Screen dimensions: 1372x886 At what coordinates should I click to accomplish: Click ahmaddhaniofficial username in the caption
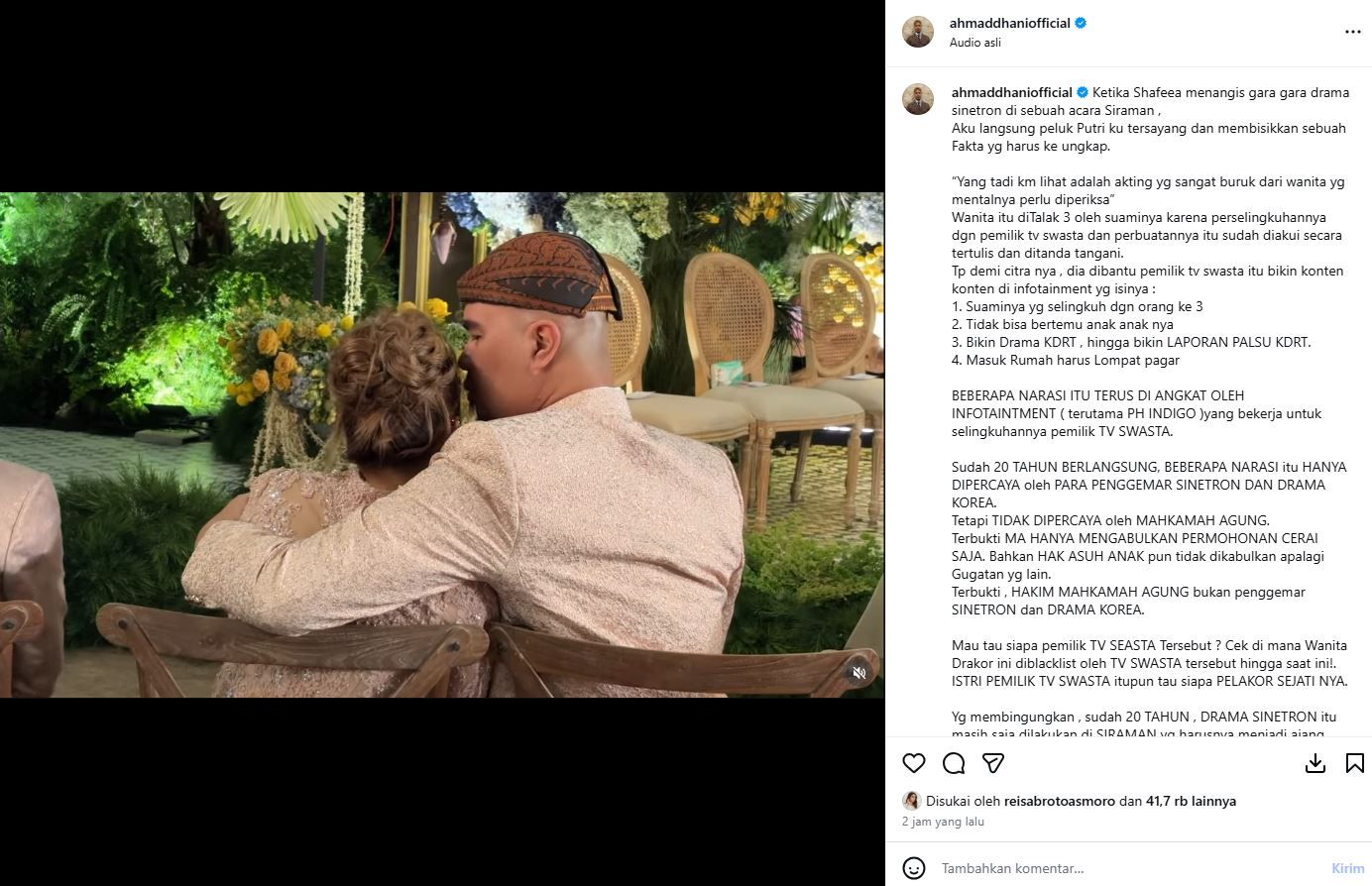[1012, 92]
